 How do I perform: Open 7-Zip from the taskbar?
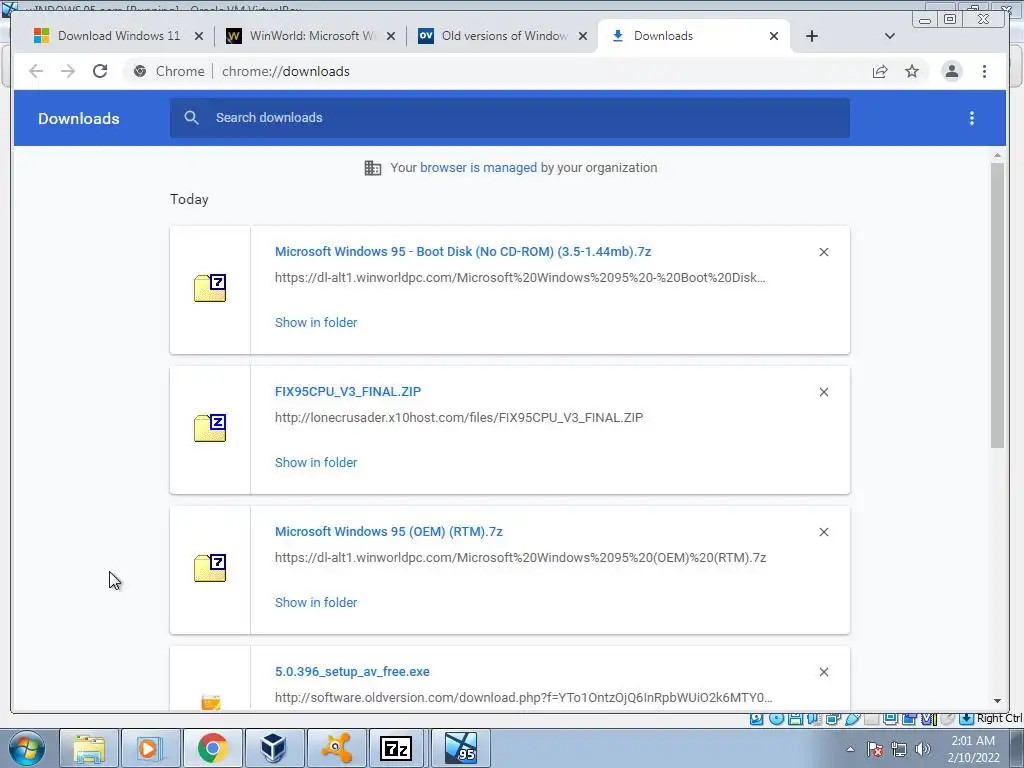coord(396,748)
